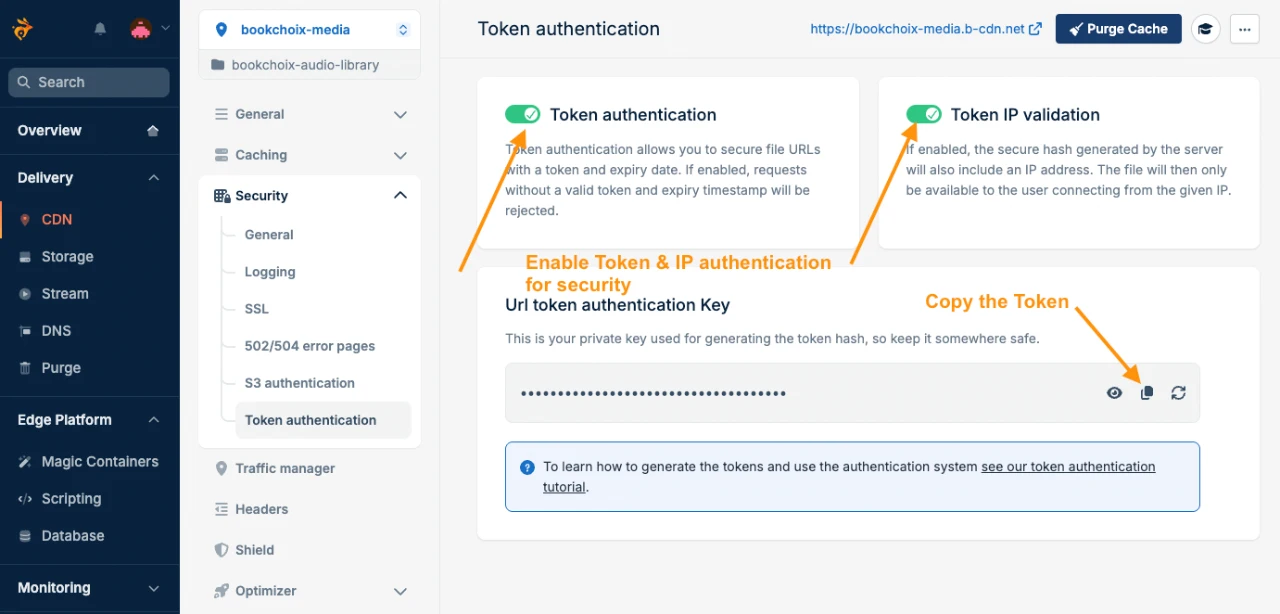Copy the URL token authentication key
The height and width of the screenshot is (614, 1280).
click(1146, 392)
